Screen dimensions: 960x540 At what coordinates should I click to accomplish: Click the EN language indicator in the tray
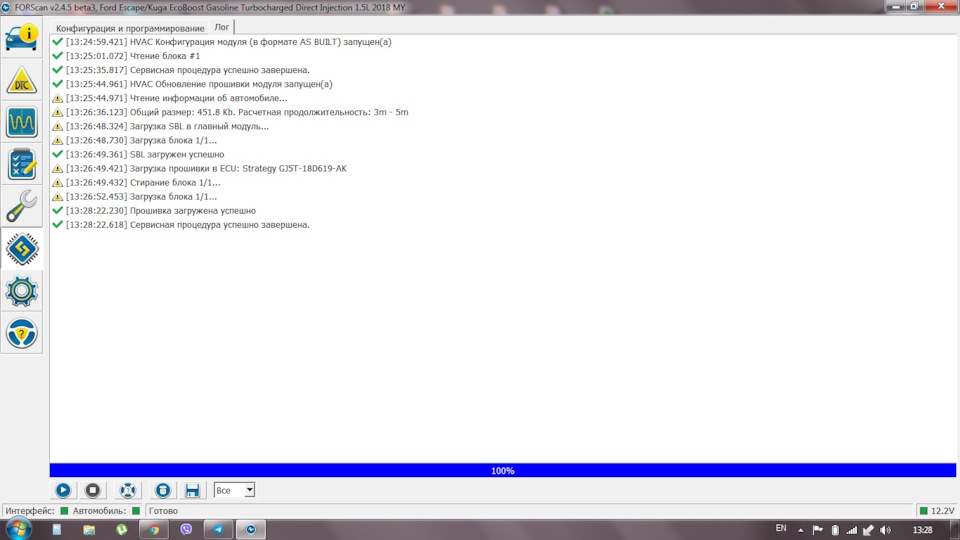781,528
